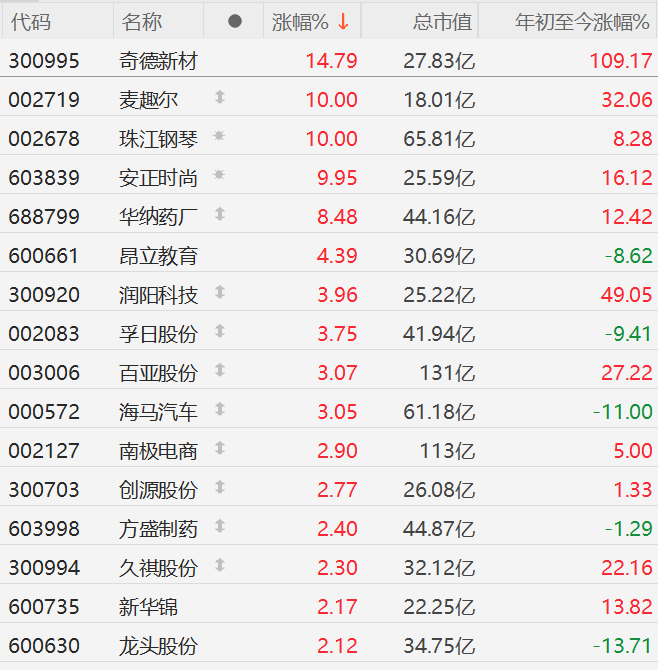Click the up-down marker icon beside 麦趣尔
The height and width of the screenshot is (670, 658).
(x=220, y=97)
